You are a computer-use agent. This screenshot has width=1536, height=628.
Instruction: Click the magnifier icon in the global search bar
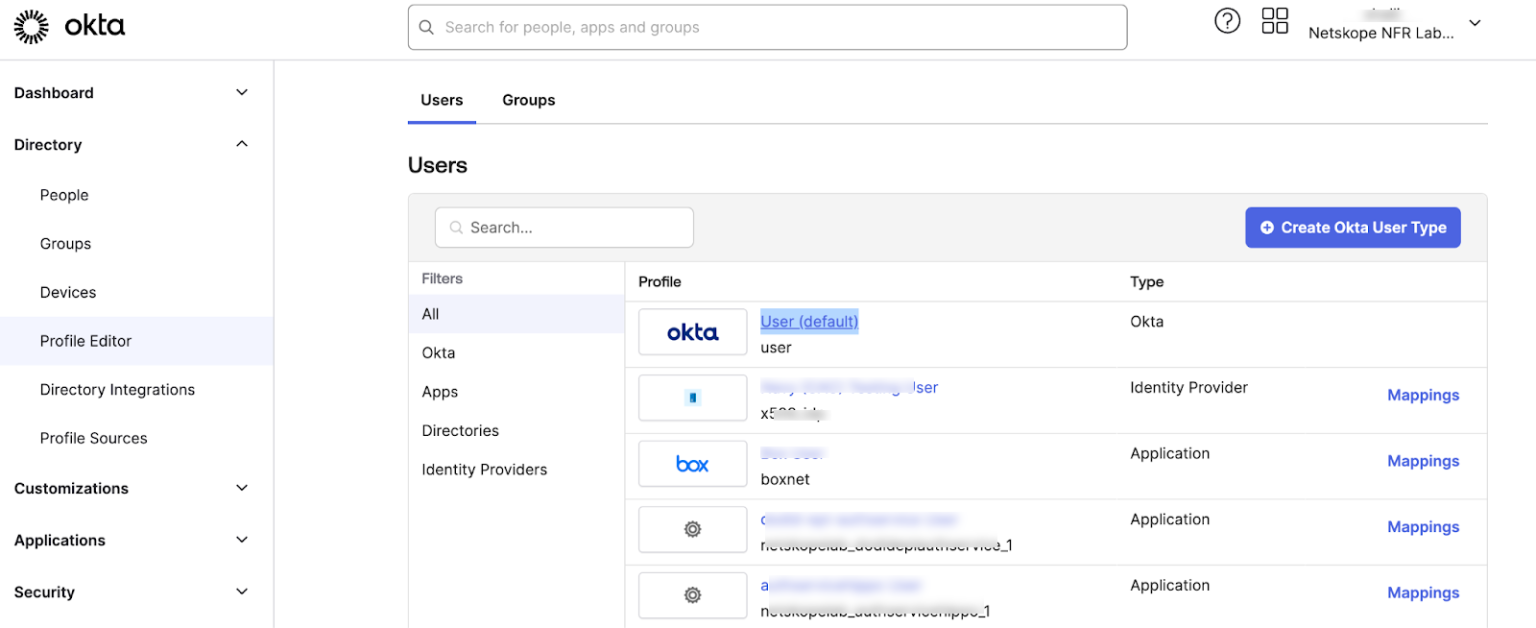(x=426, y=27)
